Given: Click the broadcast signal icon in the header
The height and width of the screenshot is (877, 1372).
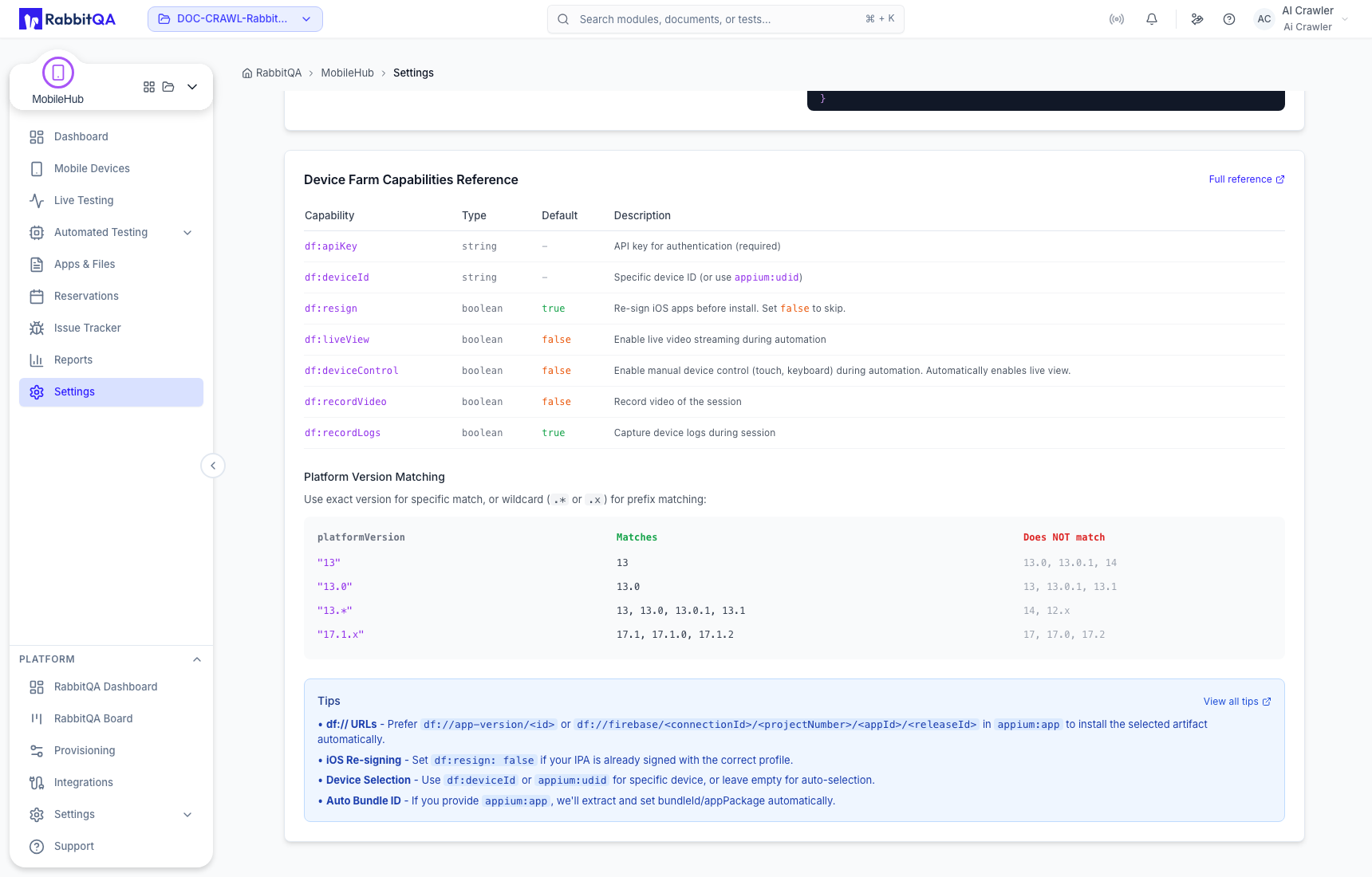Looking at the screenshot, I should tap(1117, 19).
